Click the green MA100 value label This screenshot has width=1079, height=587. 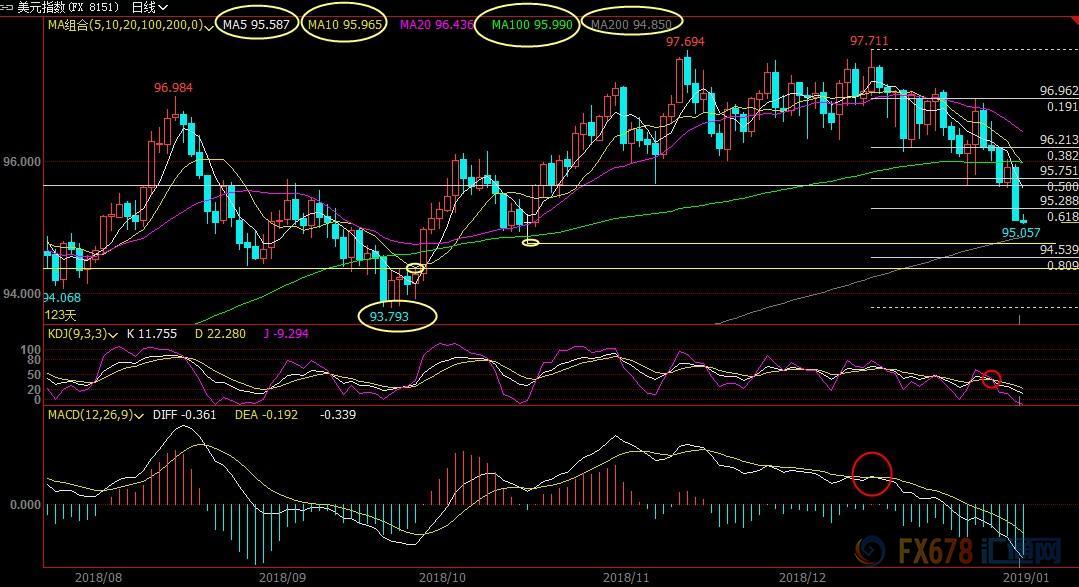(x=532, y=24)
